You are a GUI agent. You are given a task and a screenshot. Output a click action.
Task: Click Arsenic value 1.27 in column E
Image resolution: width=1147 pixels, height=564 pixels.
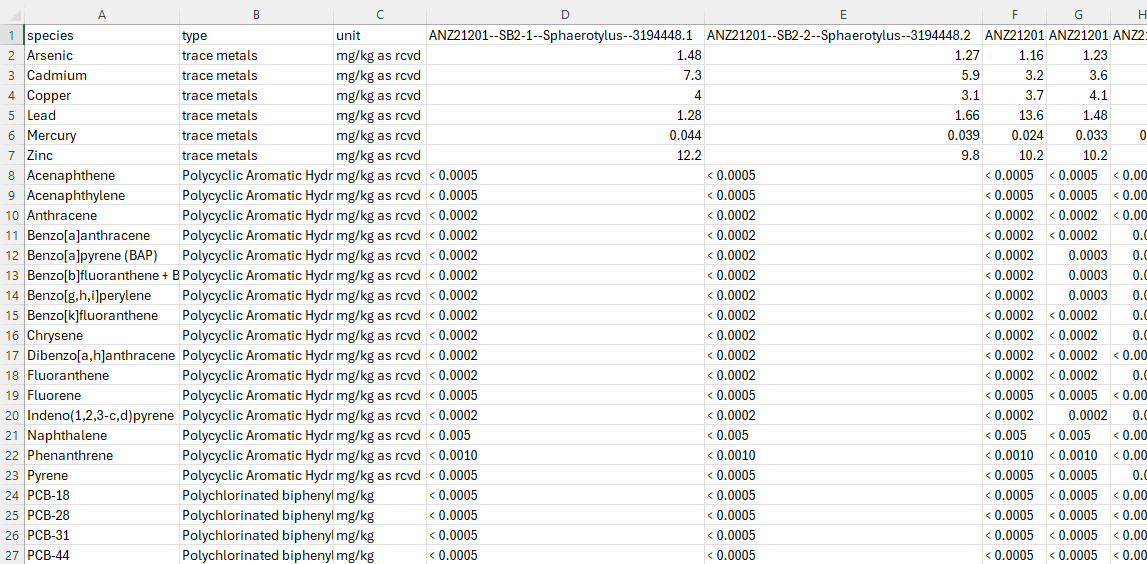click(x=843, y=55)
